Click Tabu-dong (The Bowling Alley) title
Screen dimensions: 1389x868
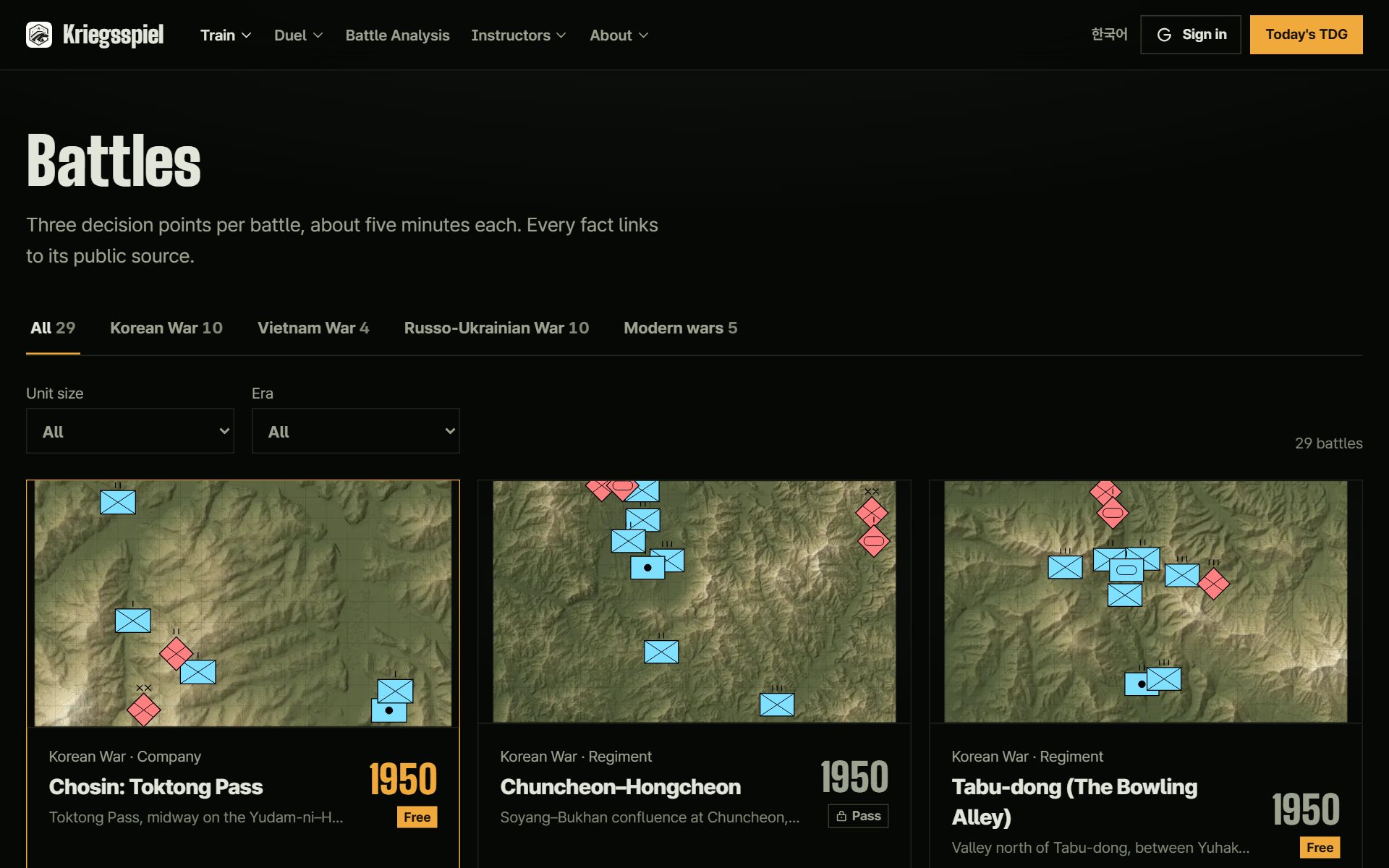(1074, 802)
